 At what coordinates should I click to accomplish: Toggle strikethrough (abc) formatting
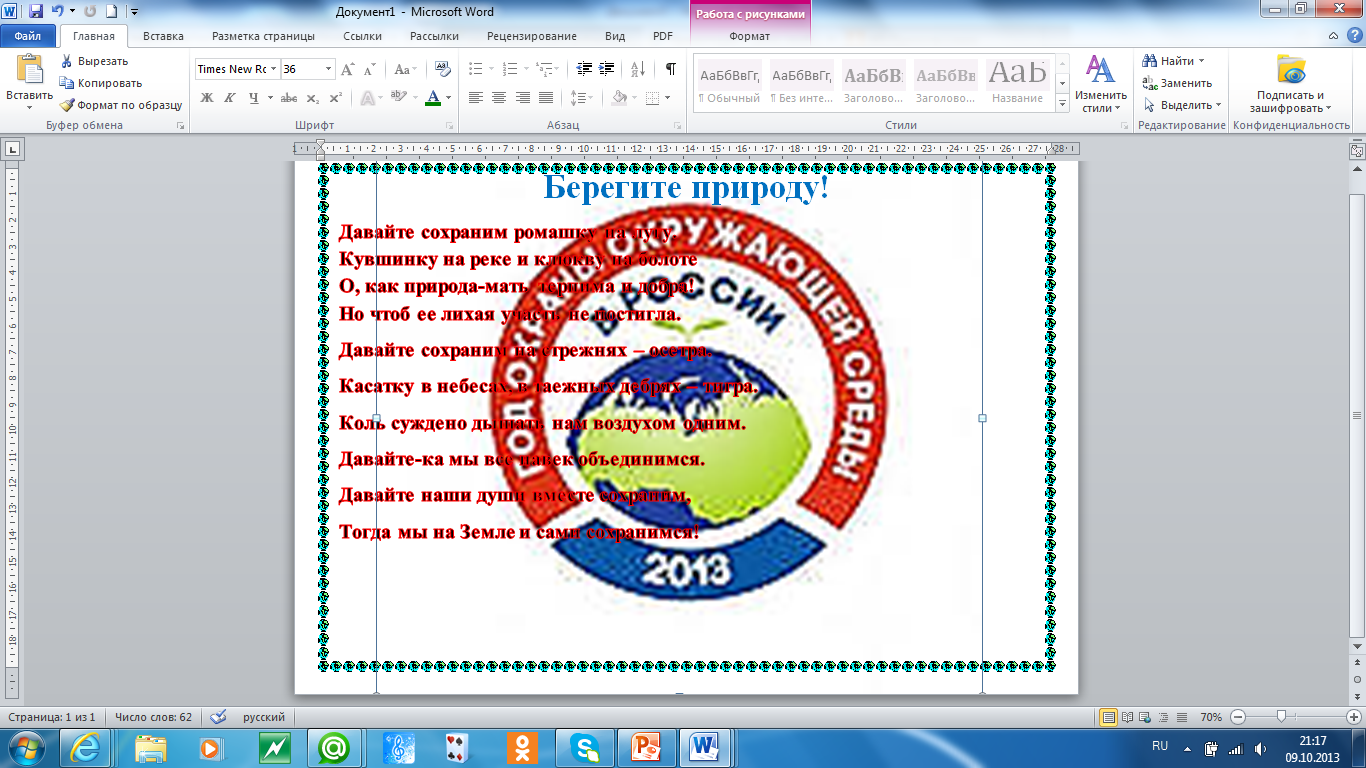click(289, 98)
